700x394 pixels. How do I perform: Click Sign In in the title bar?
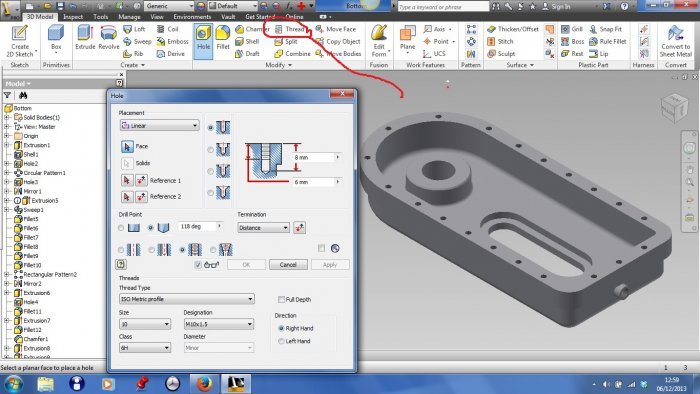point(556,6)
